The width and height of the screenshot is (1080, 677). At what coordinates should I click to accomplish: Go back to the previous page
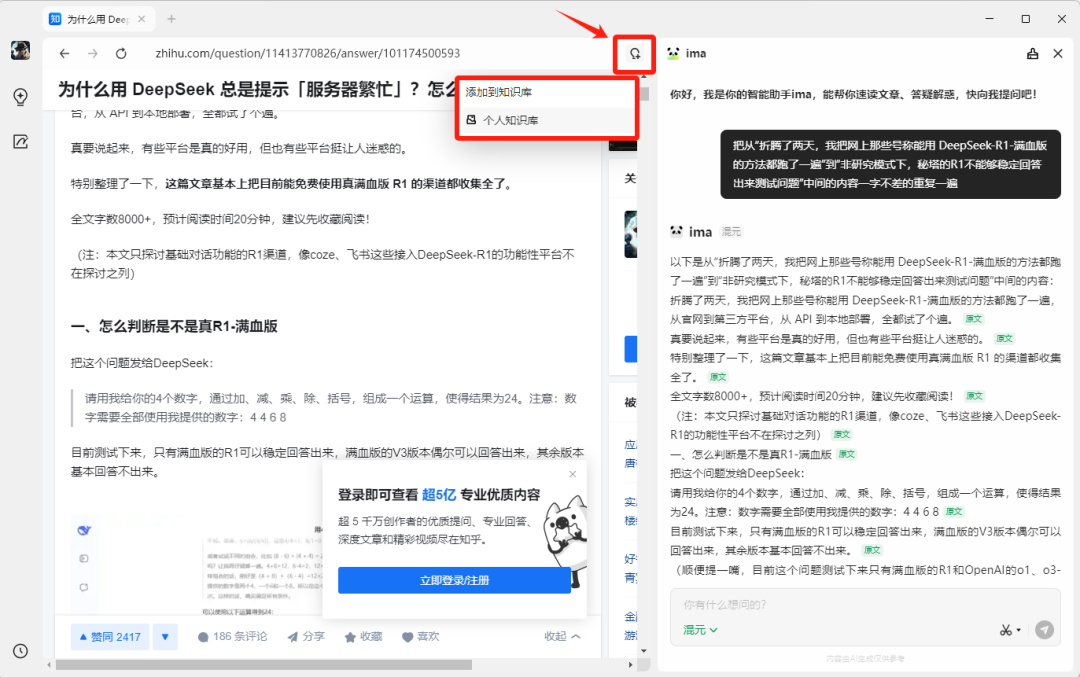64,53
